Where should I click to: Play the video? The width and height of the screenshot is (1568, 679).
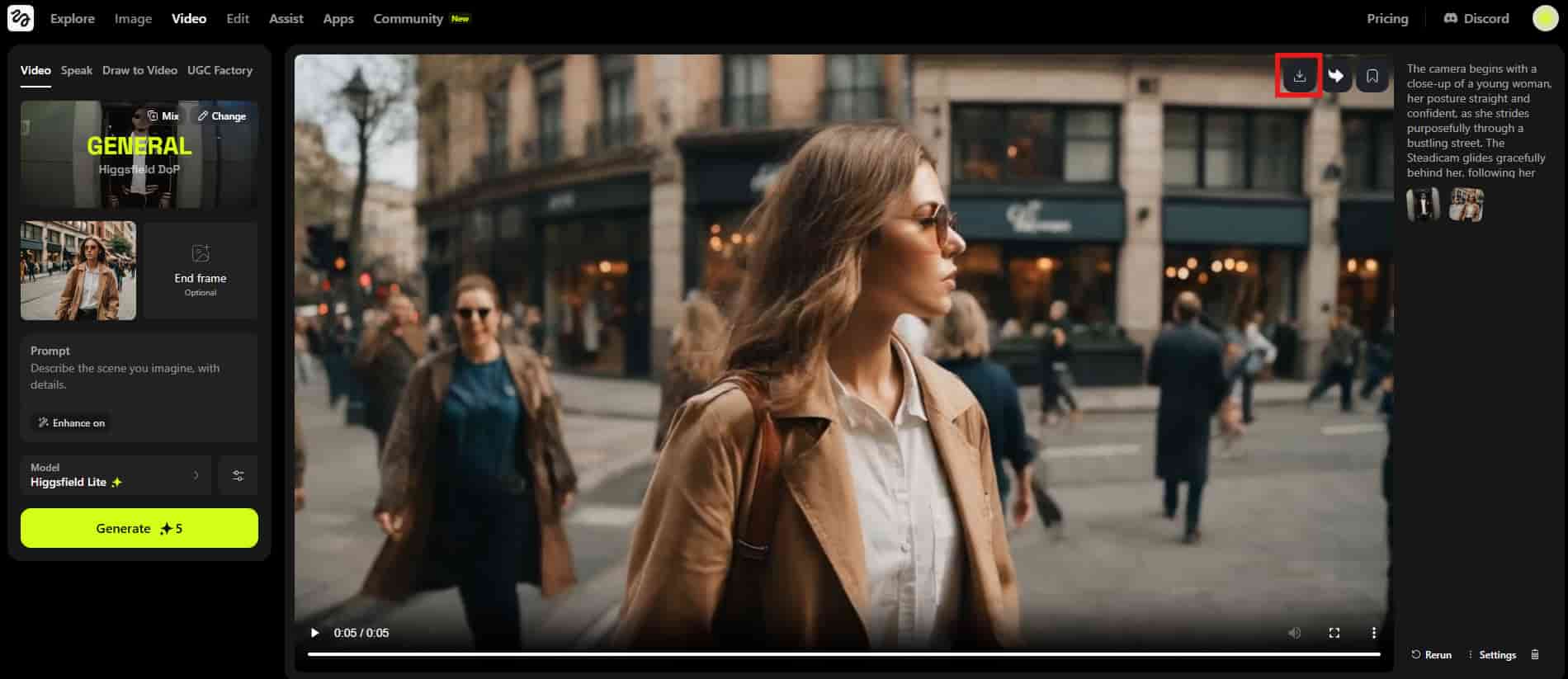pos(314,633)
